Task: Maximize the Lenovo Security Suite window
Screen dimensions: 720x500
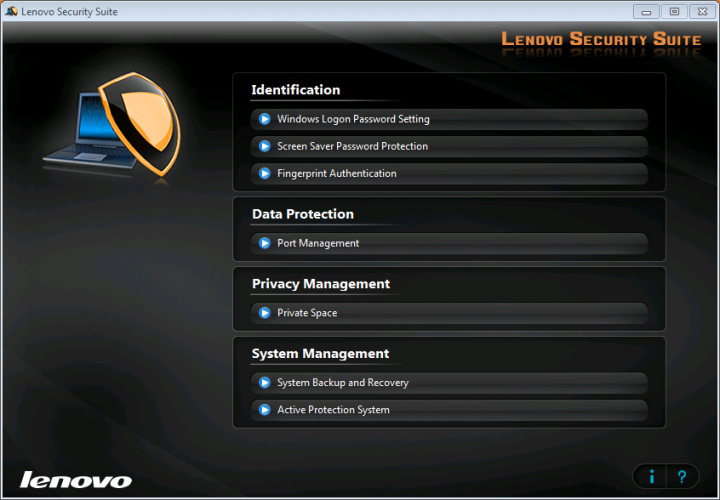Action: (674, 12)
